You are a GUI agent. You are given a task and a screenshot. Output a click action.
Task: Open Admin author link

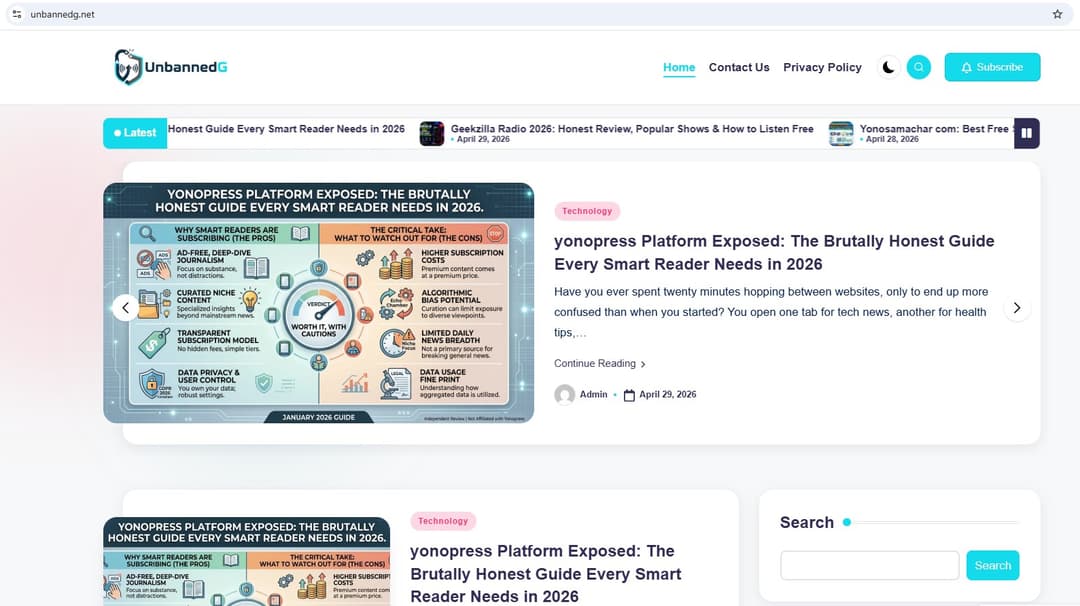[x=594, y=395]
